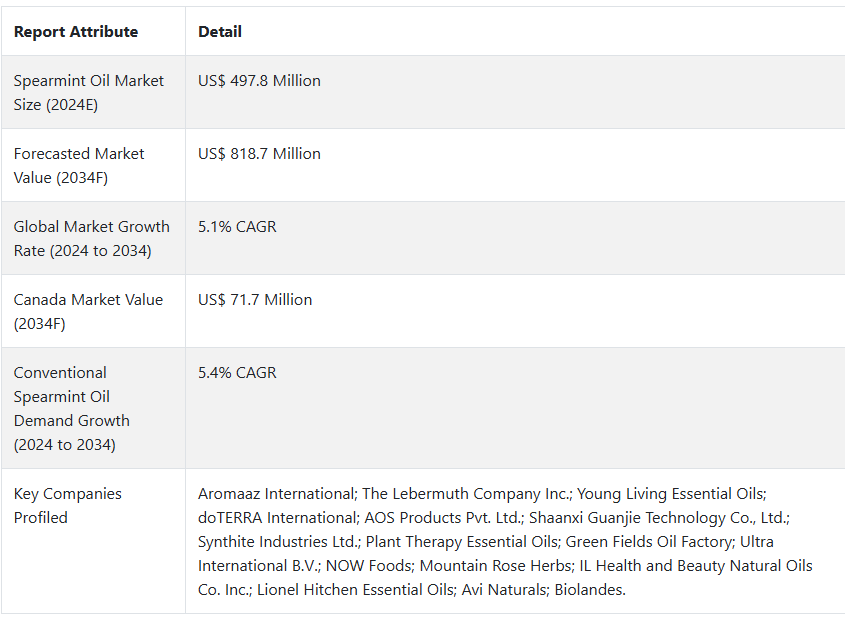Click the NOW Foods company name

tap(369, 566)
